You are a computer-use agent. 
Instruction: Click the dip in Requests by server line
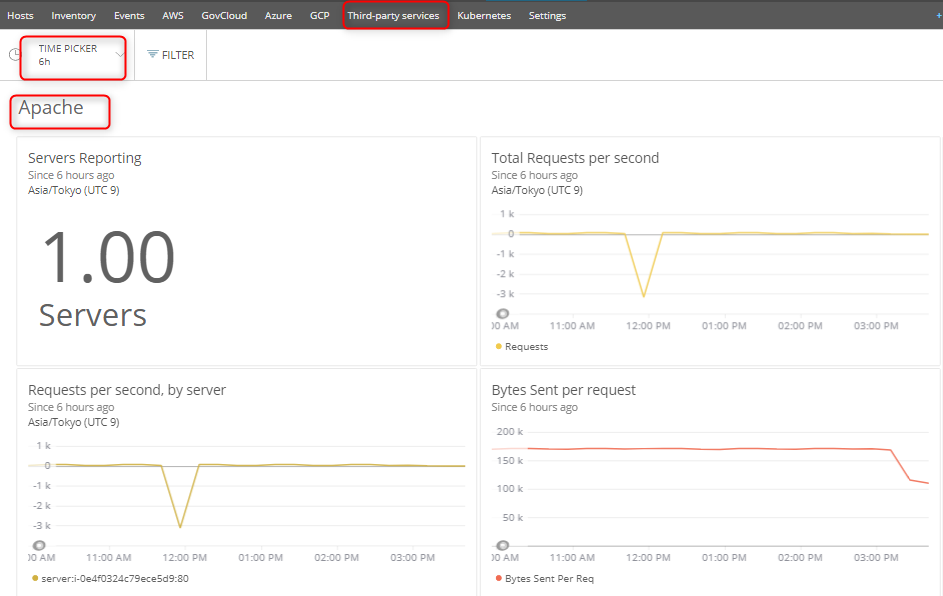pos(180,527)
